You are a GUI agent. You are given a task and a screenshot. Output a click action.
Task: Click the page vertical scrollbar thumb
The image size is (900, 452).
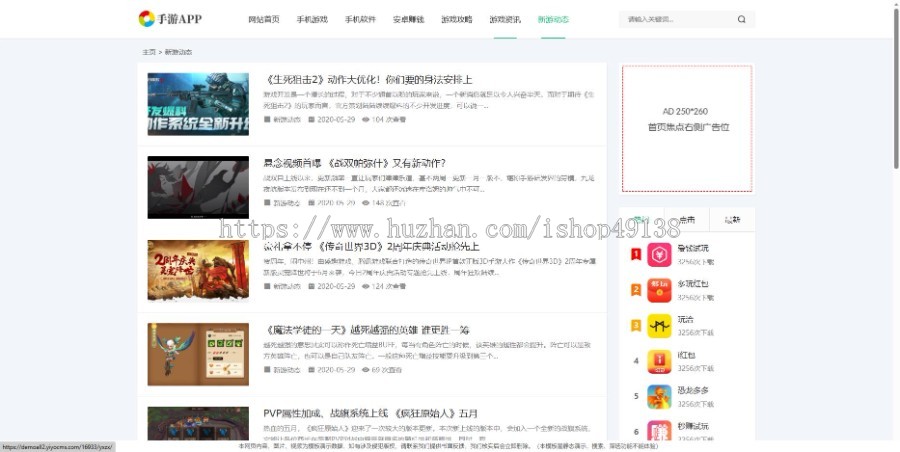pos(896,86)
